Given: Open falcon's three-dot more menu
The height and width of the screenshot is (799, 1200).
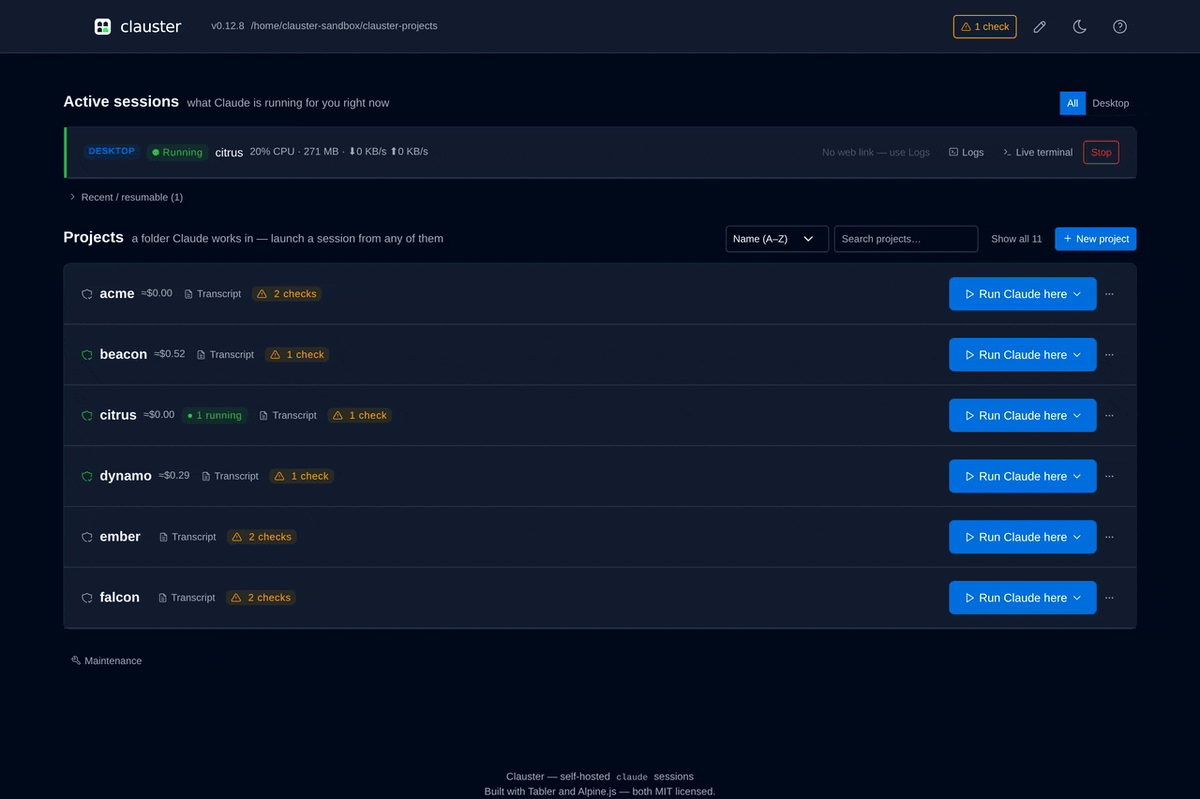Looking at the screenshot, I should pyautogui.click(x=1110, y=598).
